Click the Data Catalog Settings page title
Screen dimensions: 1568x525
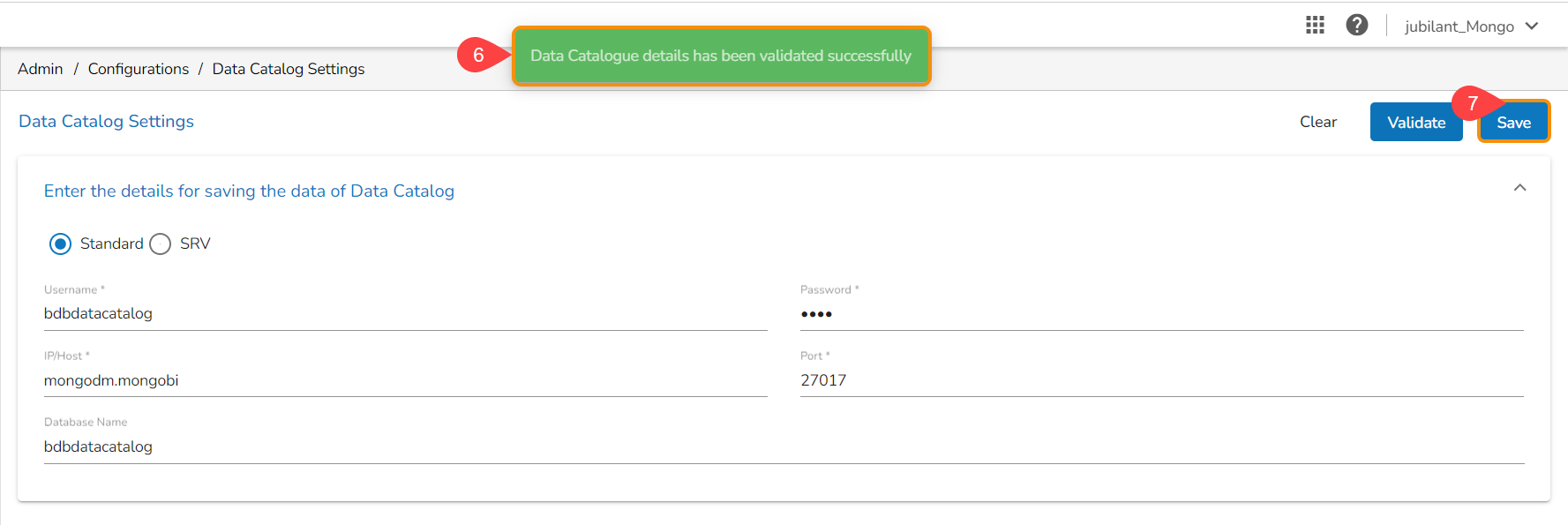tap(107, 122)
